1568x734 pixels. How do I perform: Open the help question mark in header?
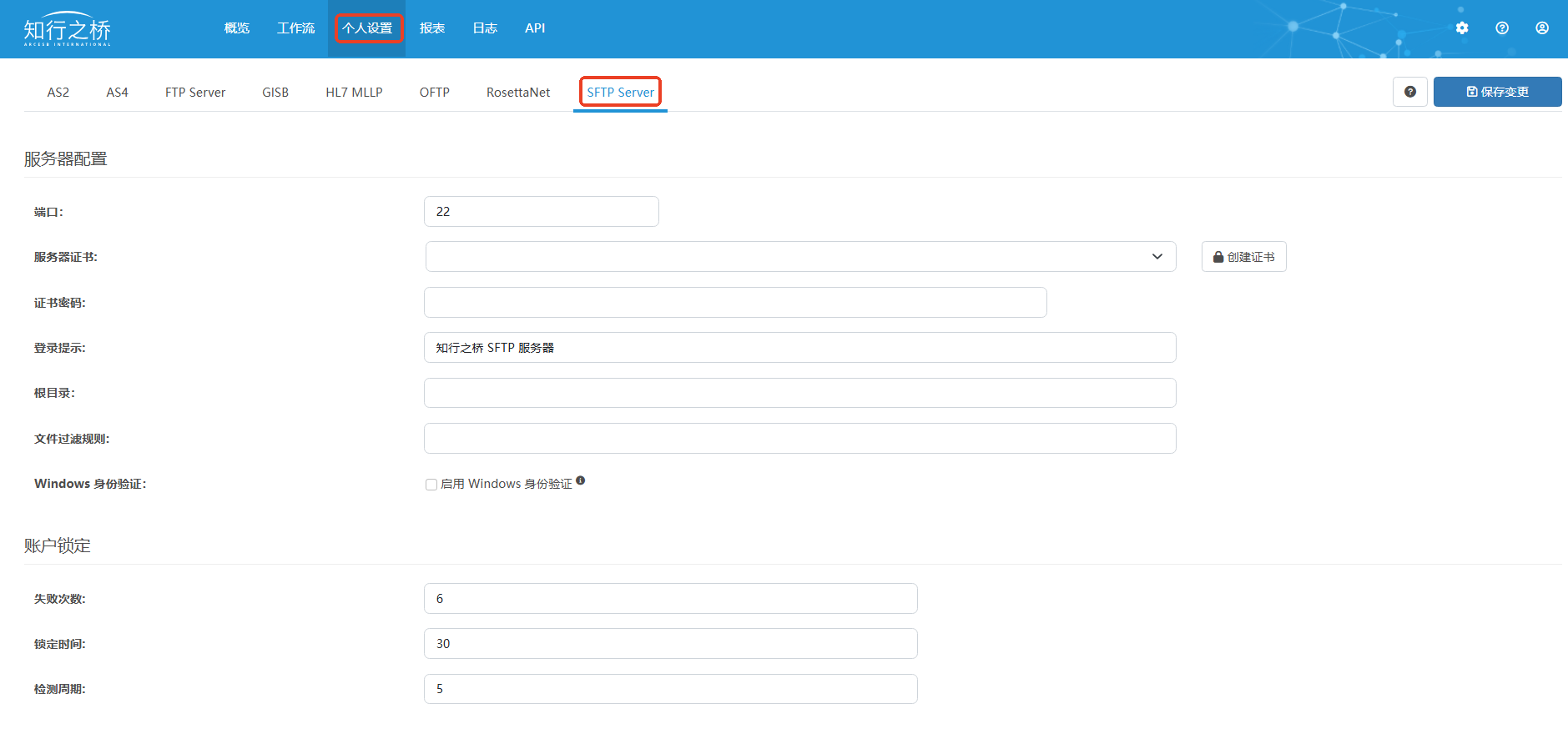coord(1502,28)
